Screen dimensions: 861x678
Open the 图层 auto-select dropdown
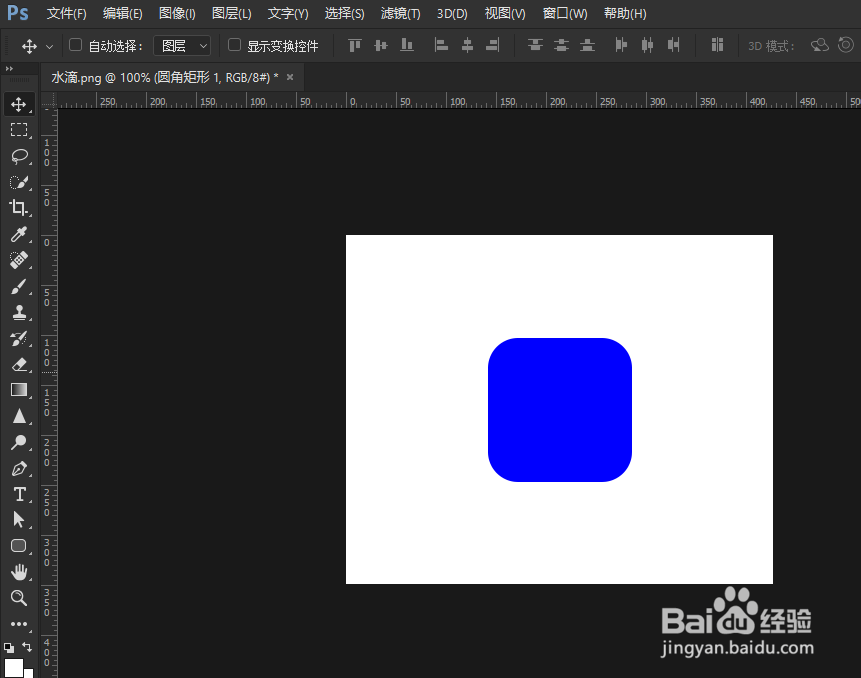[x=182, y=46]
